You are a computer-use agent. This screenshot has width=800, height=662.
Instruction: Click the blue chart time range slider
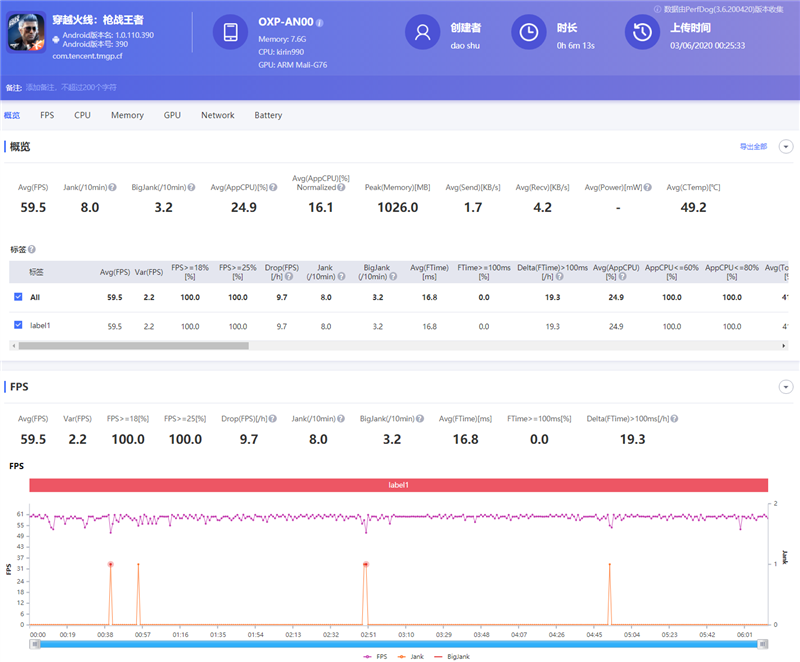(x=400, y=645)
